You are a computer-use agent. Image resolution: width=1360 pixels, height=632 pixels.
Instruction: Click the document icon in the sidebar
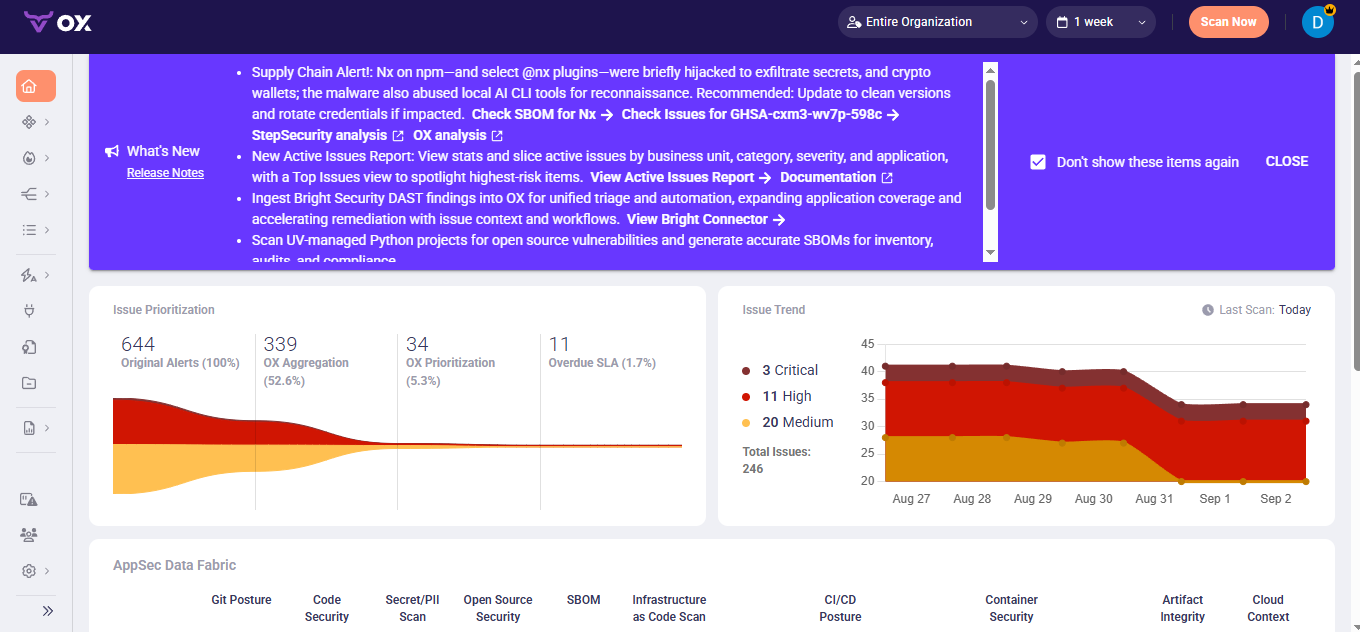pos(29,427)
